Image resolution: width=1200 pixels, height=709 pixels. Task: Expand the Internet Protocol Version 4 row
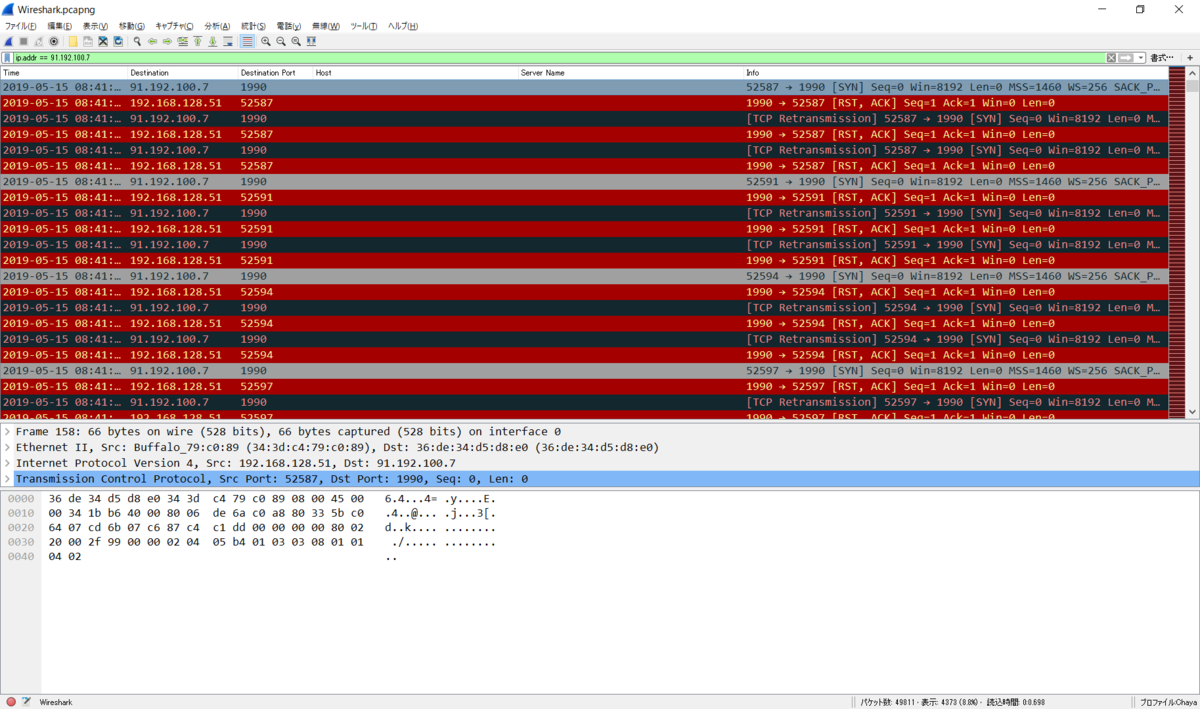click(x=7, y=463)
